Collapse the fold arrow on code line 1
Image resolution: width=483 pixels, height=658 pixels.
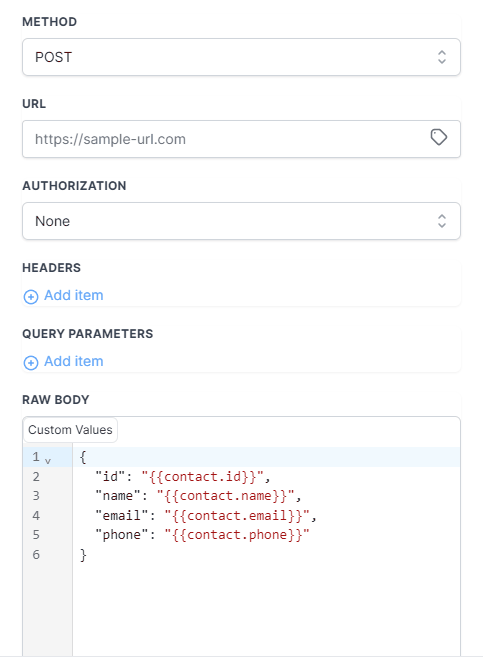pos(48,461)
